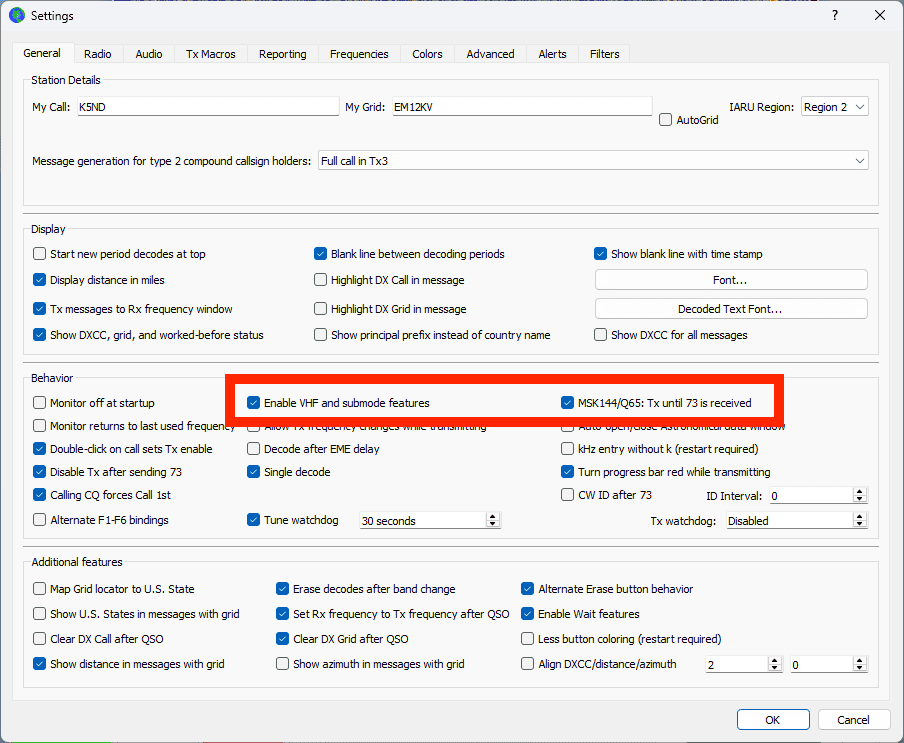Disable Enable VHF and submode features
The width and height of the screenshot is (904, 743).
coord(254,403)
